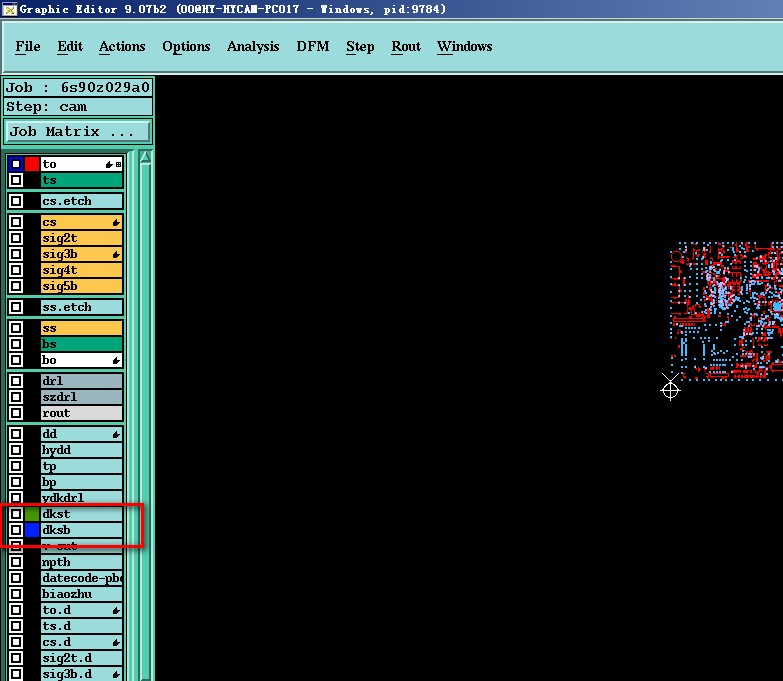Select the npth layer name
The height and width of the screenshot is (681, 783).
(82, 562)
